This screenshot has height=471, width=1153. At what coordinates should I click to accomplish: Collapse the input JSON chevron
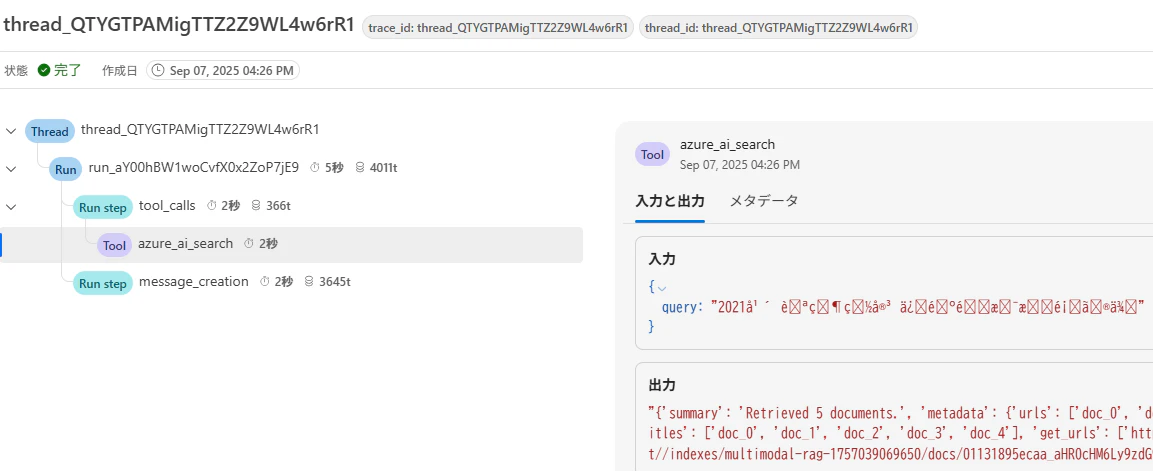661,288
